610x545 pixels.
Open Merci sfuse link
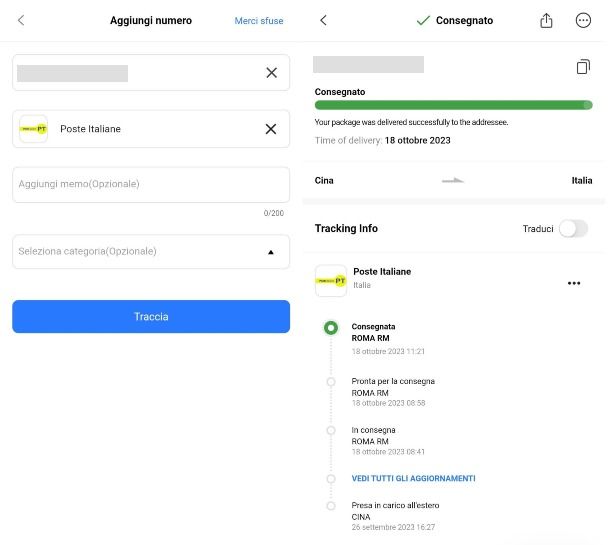point(259,21)
